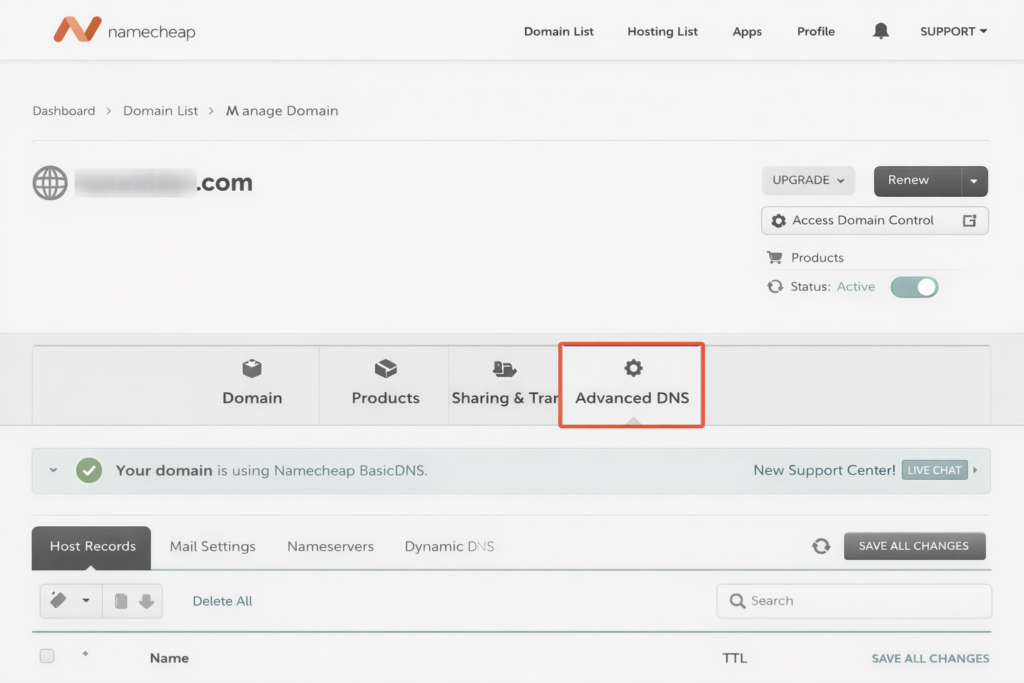Click the Products box icon
The image size is (1024, 683).
[385, 366]
